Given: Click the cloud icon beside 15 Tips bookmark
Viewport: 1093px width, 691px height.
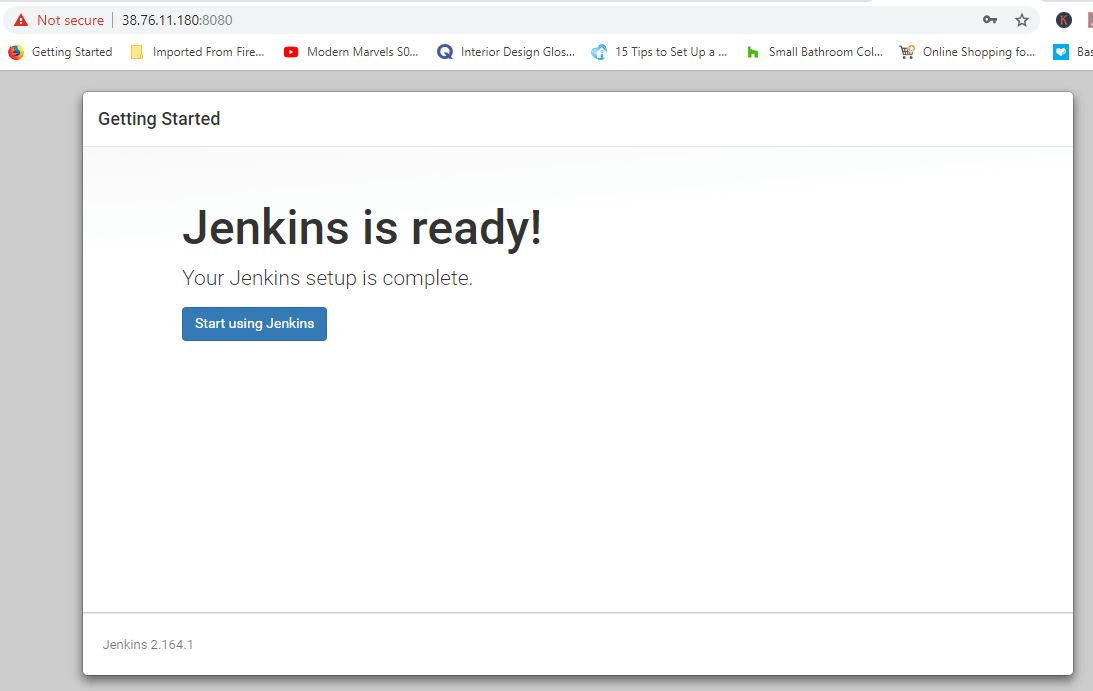Looking at the screenshot, I should coord(599,52).
